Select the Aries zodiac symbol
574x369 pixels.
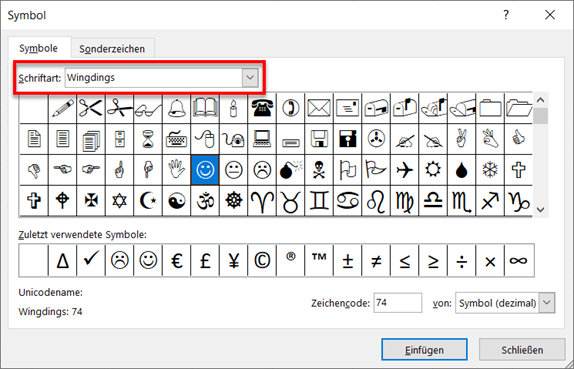click(262, 201)
